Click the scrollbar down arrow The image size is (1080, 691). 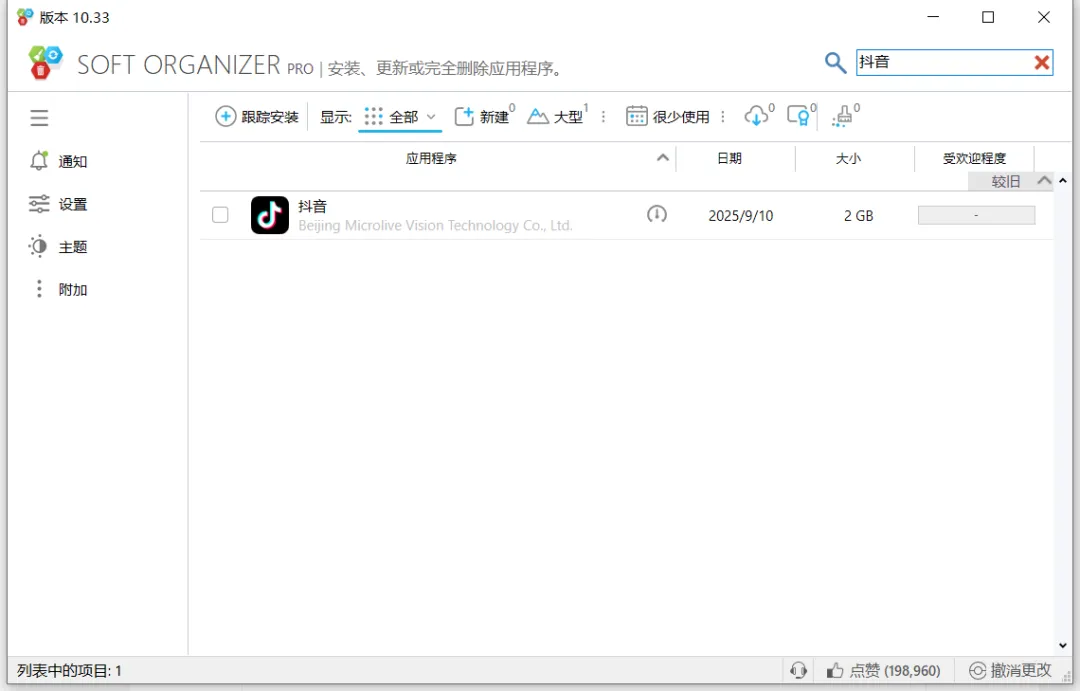pos(1063,646)
